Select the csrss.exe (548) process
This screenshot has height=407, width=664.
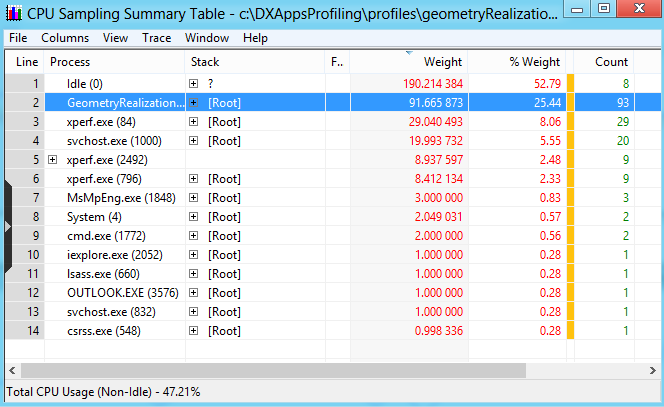[x=104, y=331]
